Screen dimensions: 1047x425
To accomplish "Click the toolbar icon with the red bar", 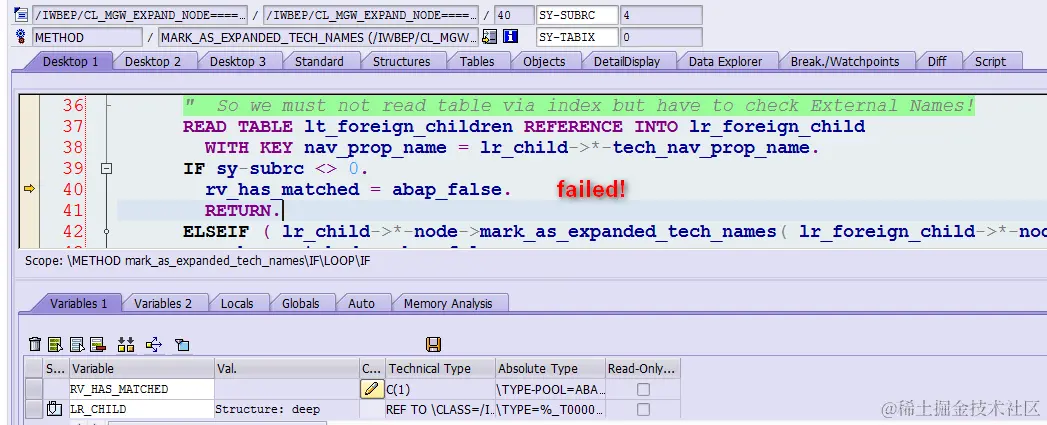I will point(98,345).
